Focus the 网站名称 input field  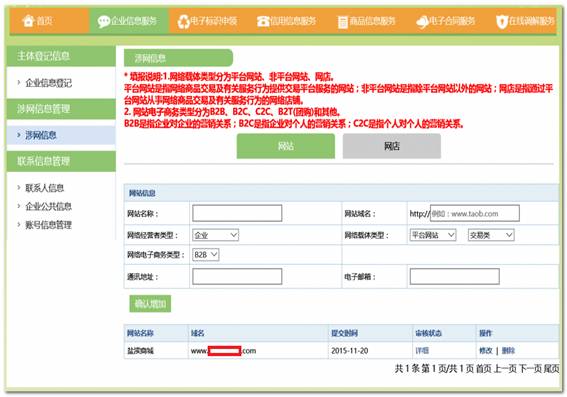coord(237,213)
